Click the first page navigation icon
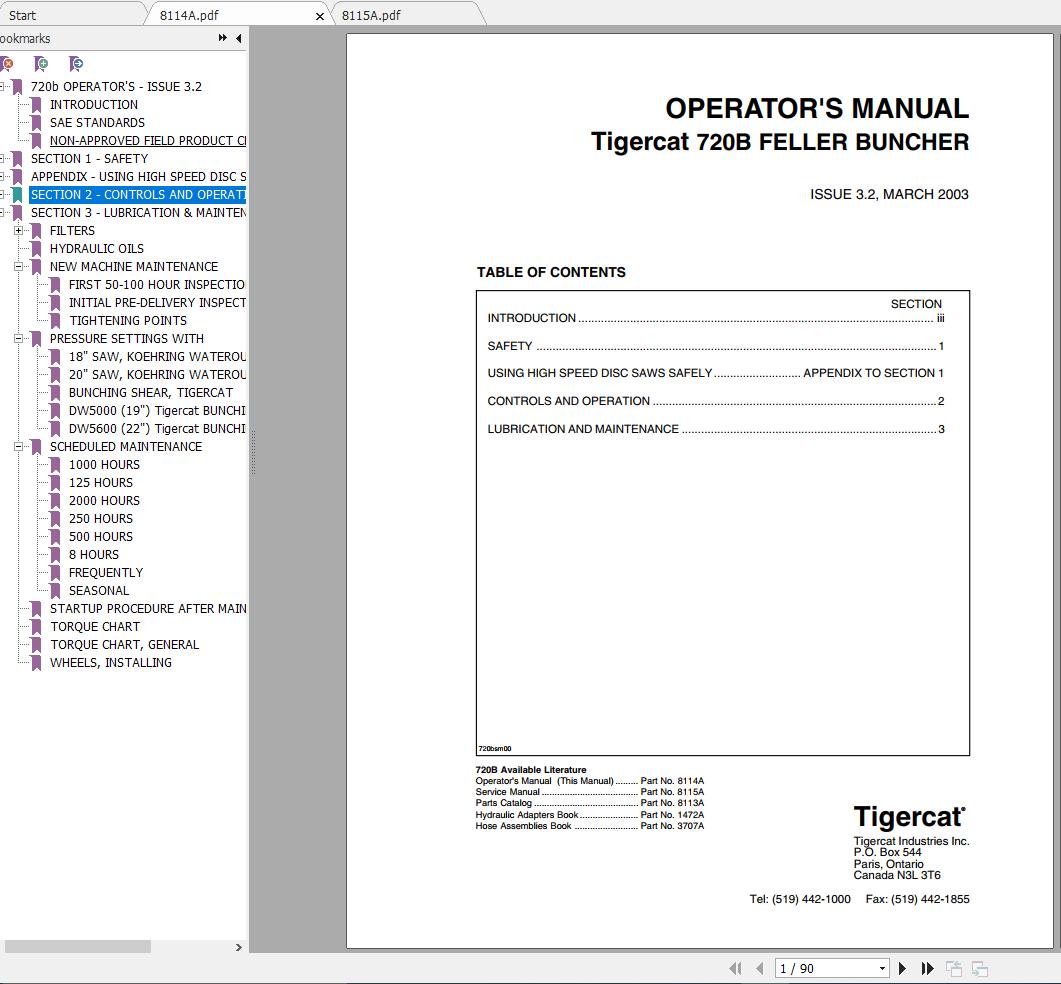This screenshot has height=984, width=1061. click(x=736, y=968)
